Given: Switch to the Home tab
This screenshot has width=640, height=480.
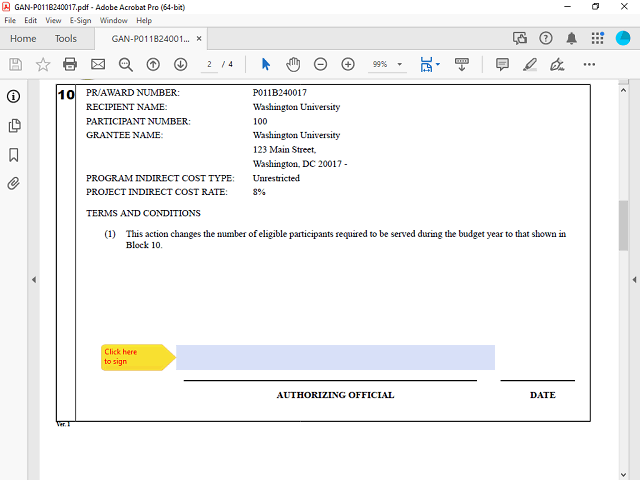Looking at the screenshot, I should click(23, 38).
